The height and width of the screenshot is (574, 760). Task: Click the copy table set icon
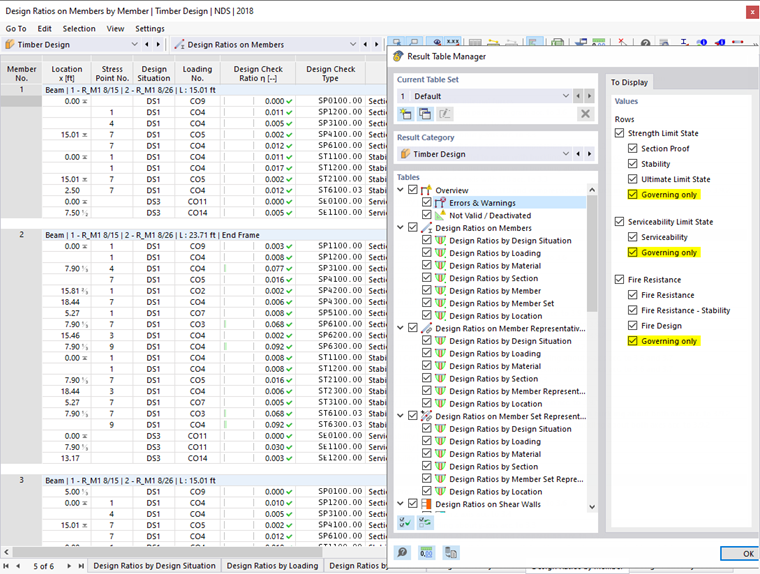click(x=425, y=115)
